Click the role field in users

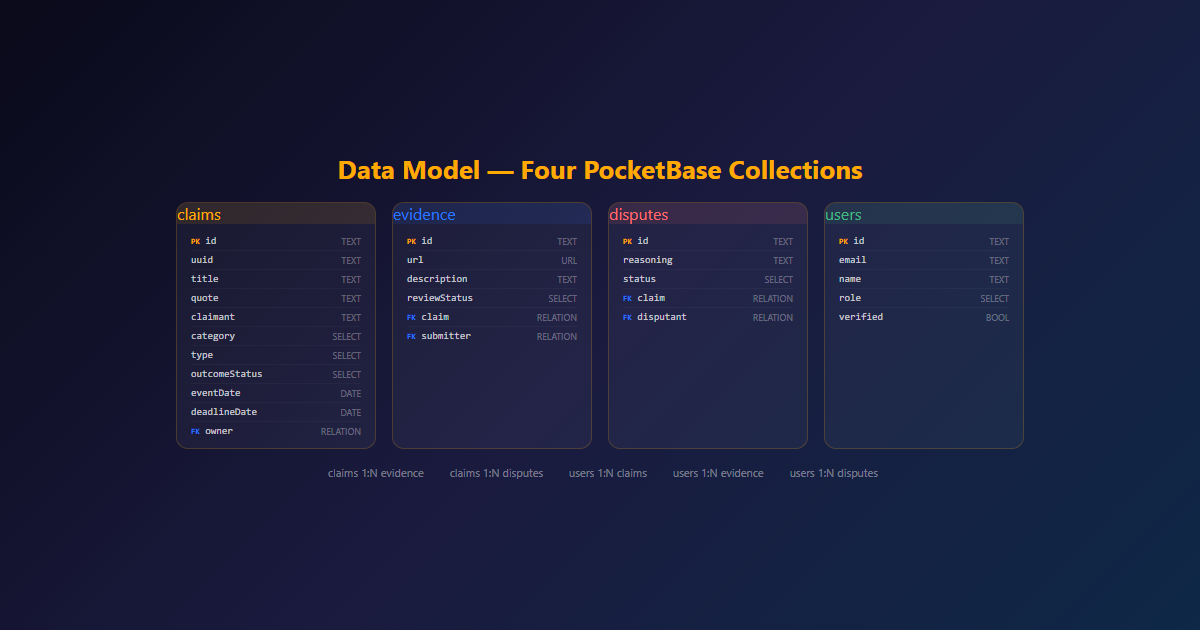[x=924, y=298]
